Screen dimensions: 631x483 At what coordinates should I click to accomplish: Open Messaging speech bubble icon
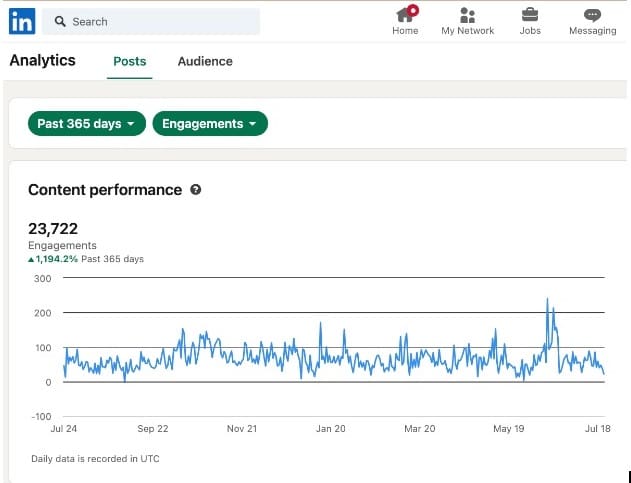pos(592,15)
